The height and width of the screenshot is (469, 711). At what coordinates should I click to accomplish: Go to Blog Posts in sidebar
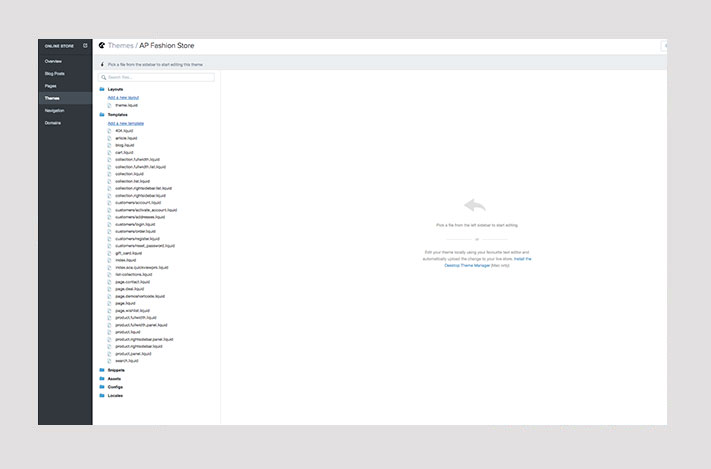pos(55,73)
